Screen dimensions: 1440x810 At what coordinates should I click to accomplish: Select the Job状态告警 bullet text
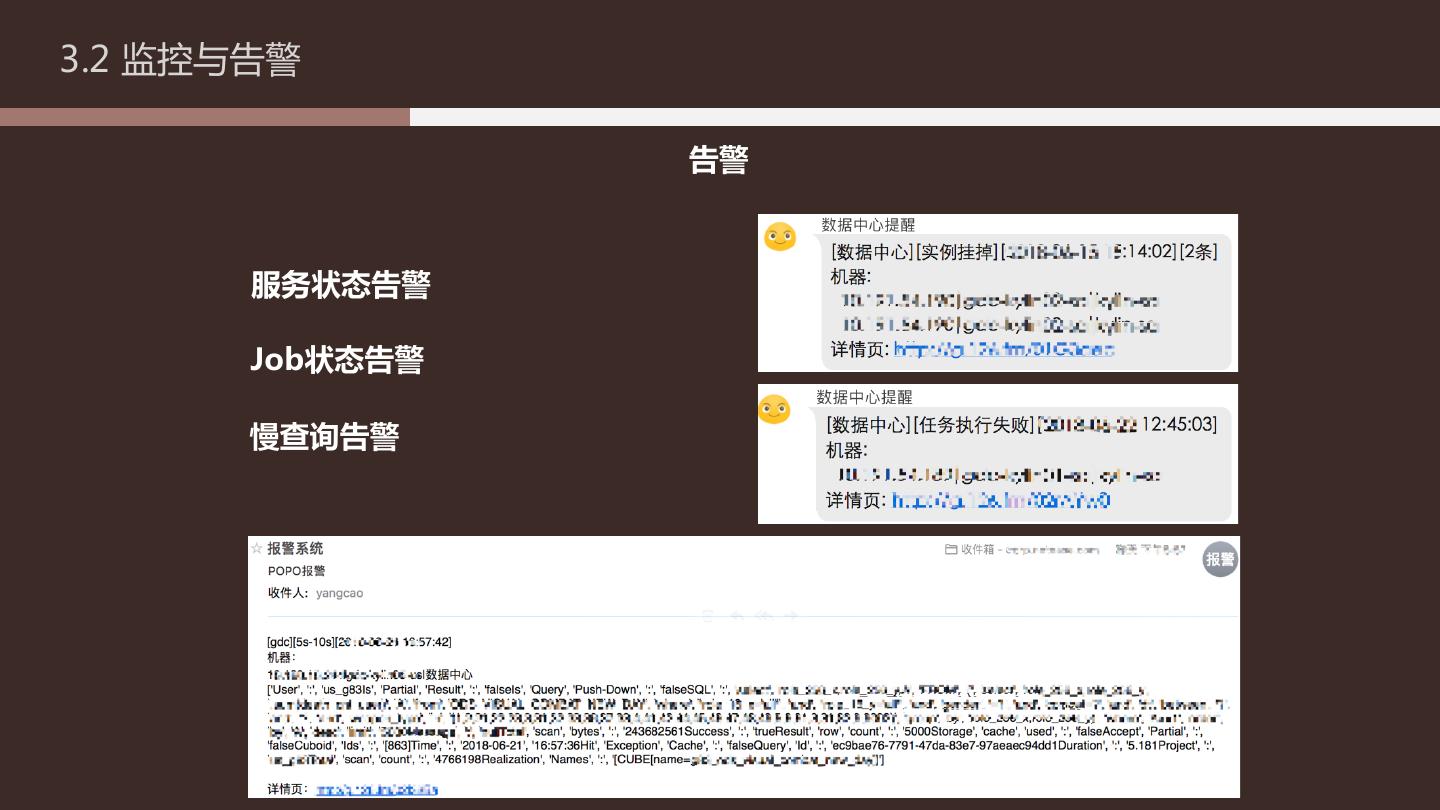[x=337, y=360]
